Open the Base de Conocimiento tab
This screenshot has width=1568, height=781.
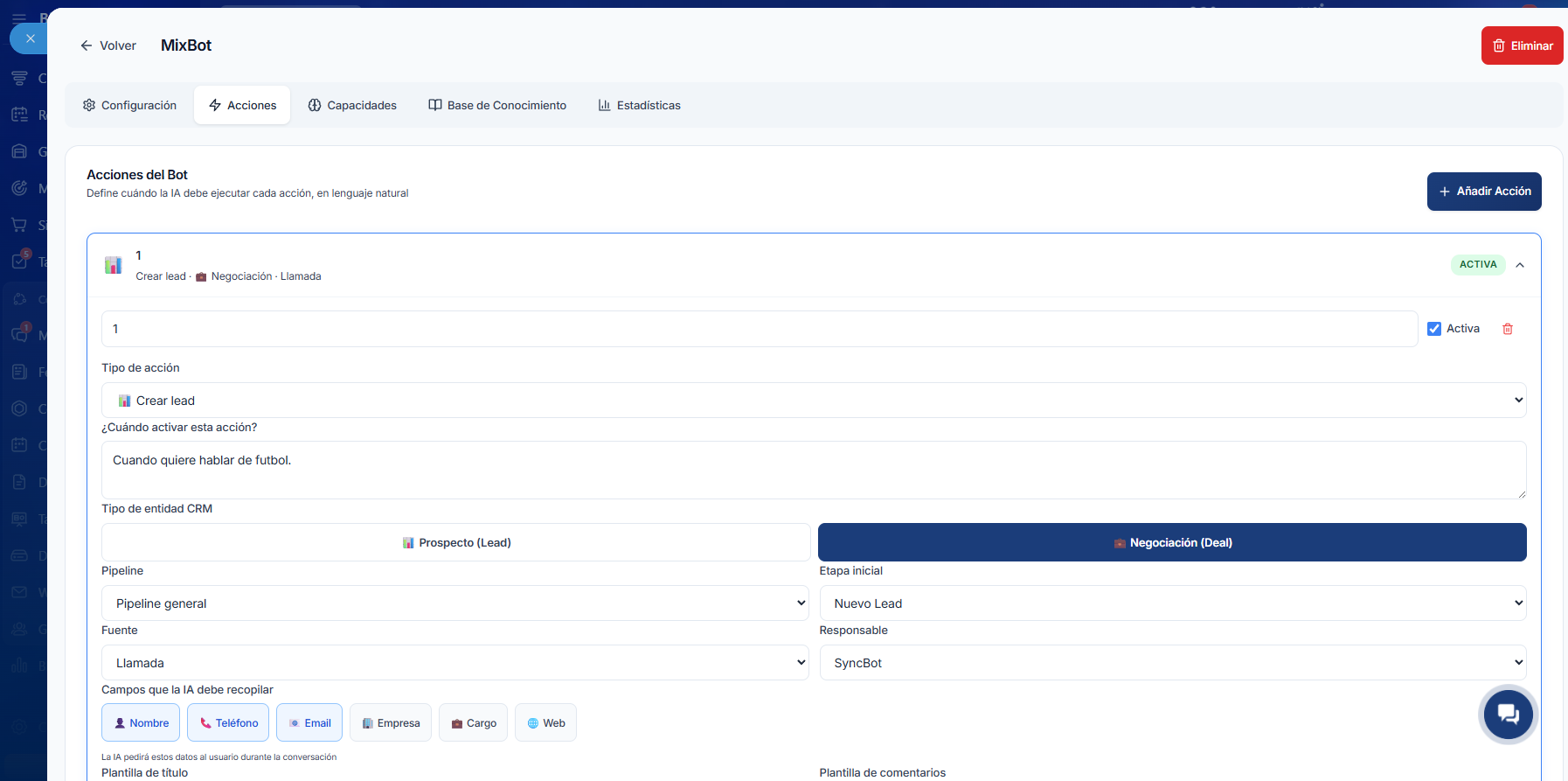[497, 105]
